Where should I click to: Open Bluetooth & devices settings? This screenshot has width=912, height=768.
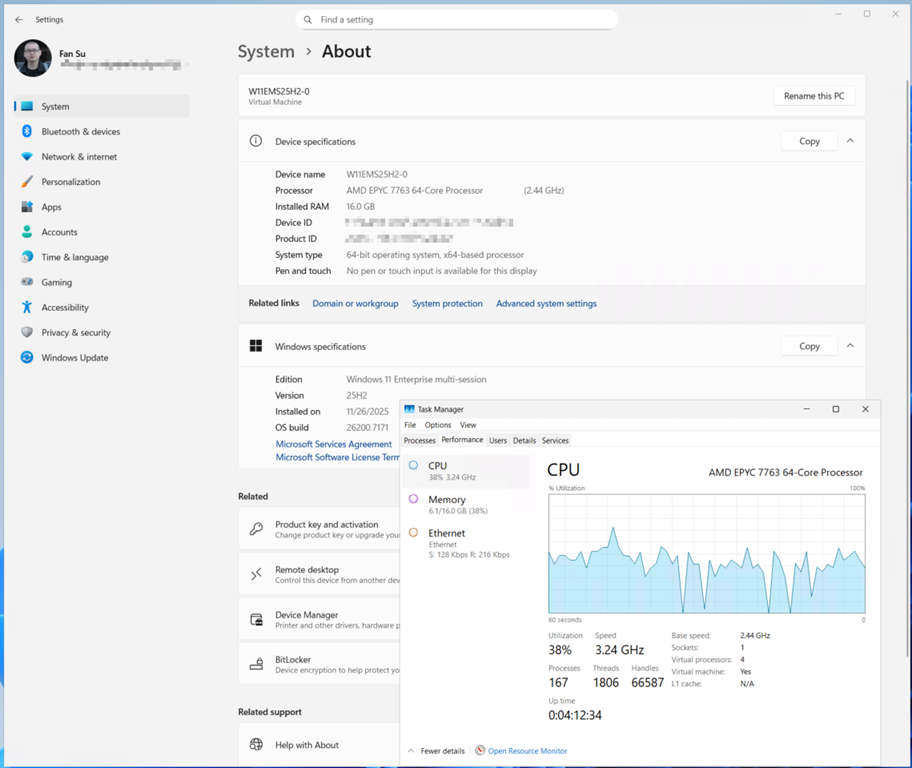pyautogui.click(x=80, y=132)
